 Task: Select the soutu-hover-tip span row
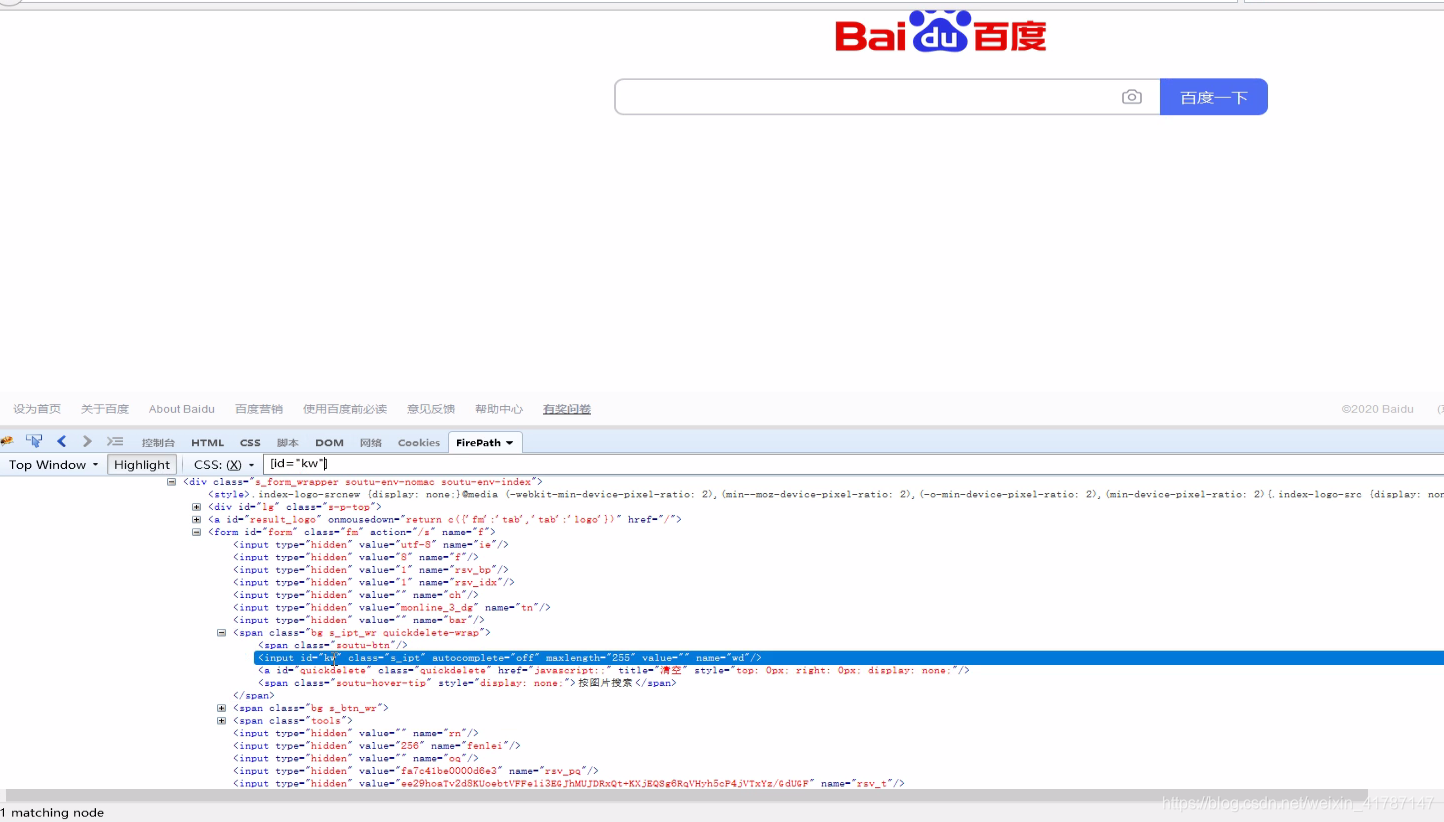click(x=467, y=683)
